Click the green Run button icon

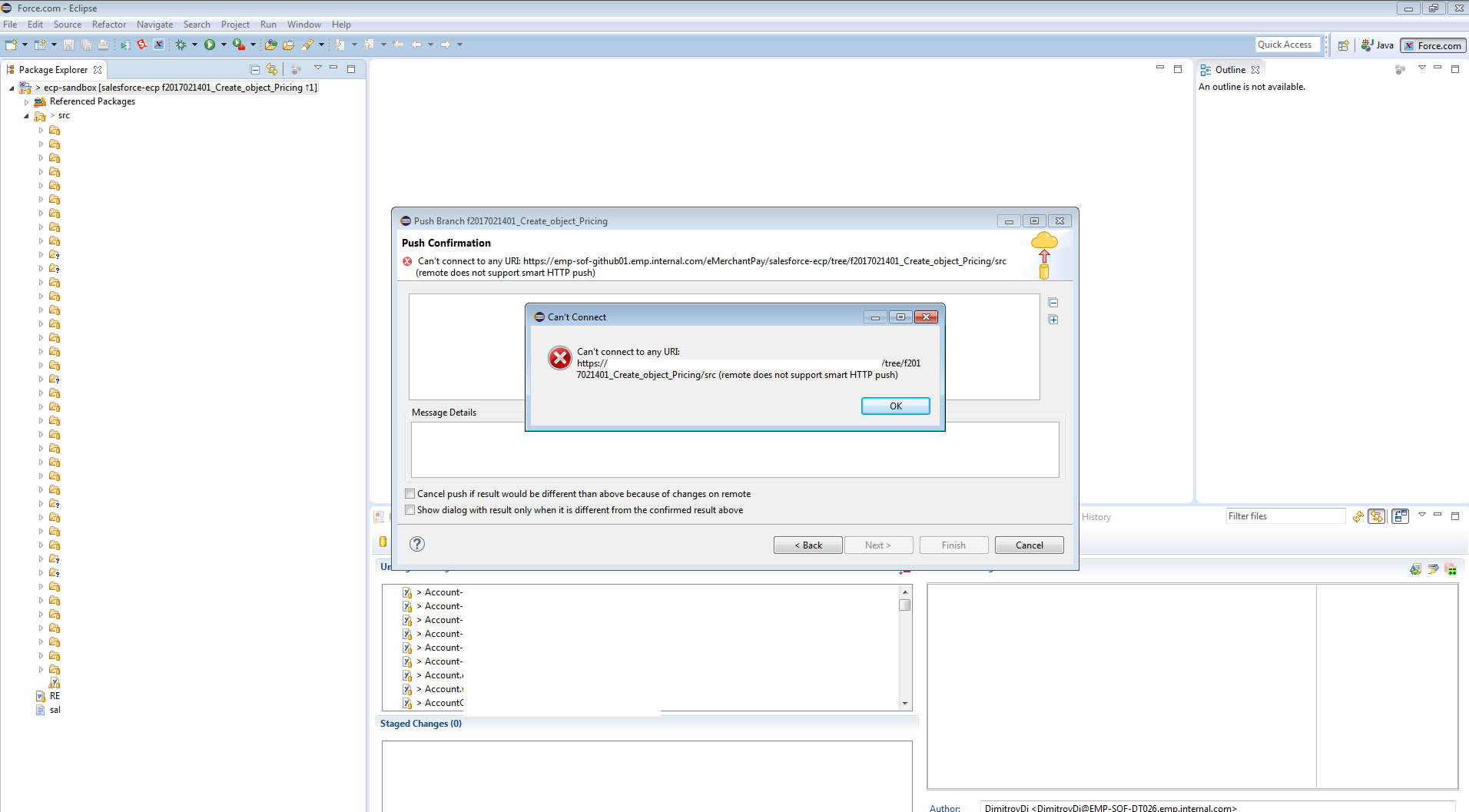[x=210, y=45]
